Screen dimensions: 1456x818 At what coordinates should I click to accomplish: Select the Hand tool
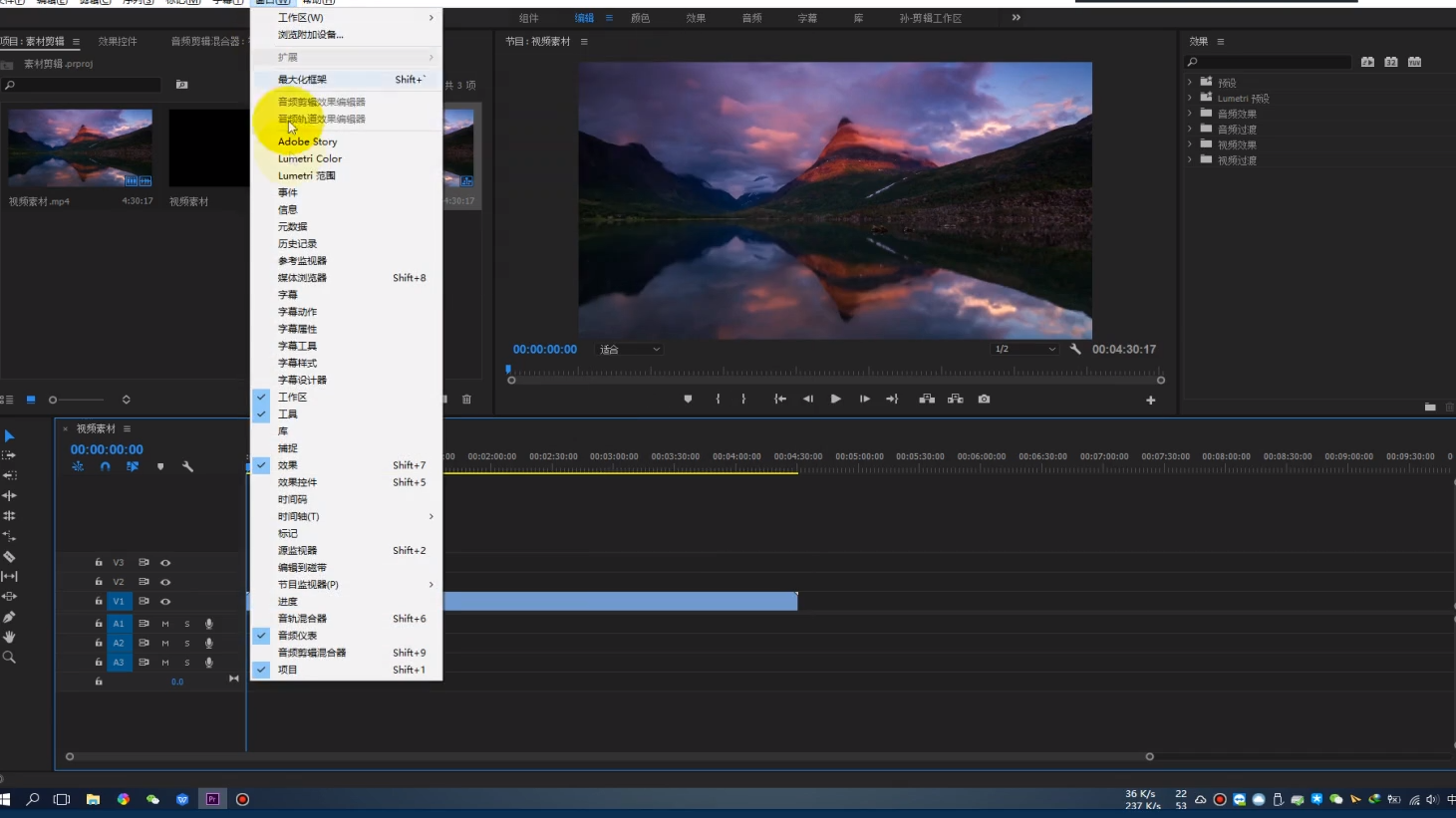point(9,637)
